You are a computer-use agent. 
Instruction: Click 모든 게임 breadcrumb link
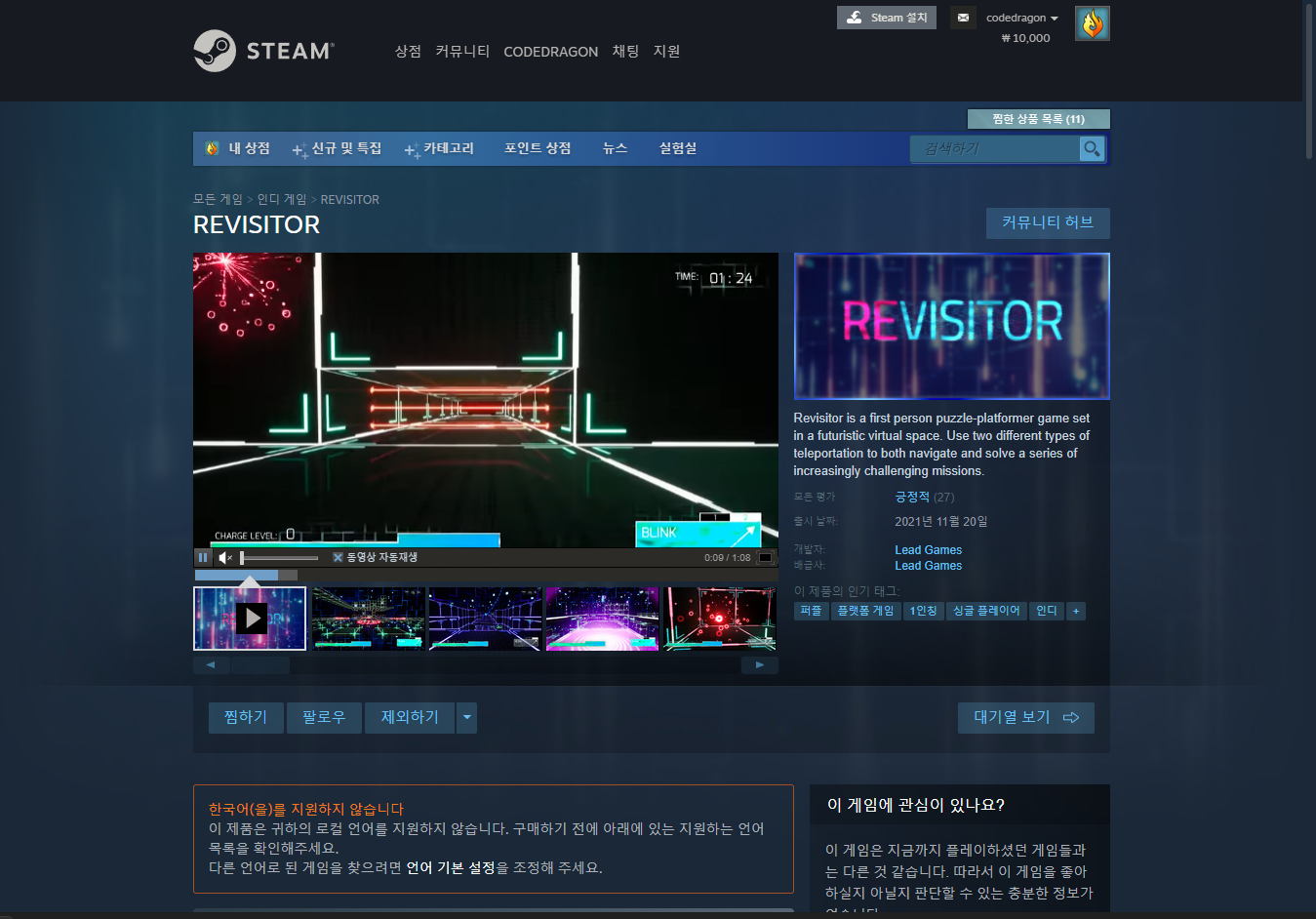(218, 199)
